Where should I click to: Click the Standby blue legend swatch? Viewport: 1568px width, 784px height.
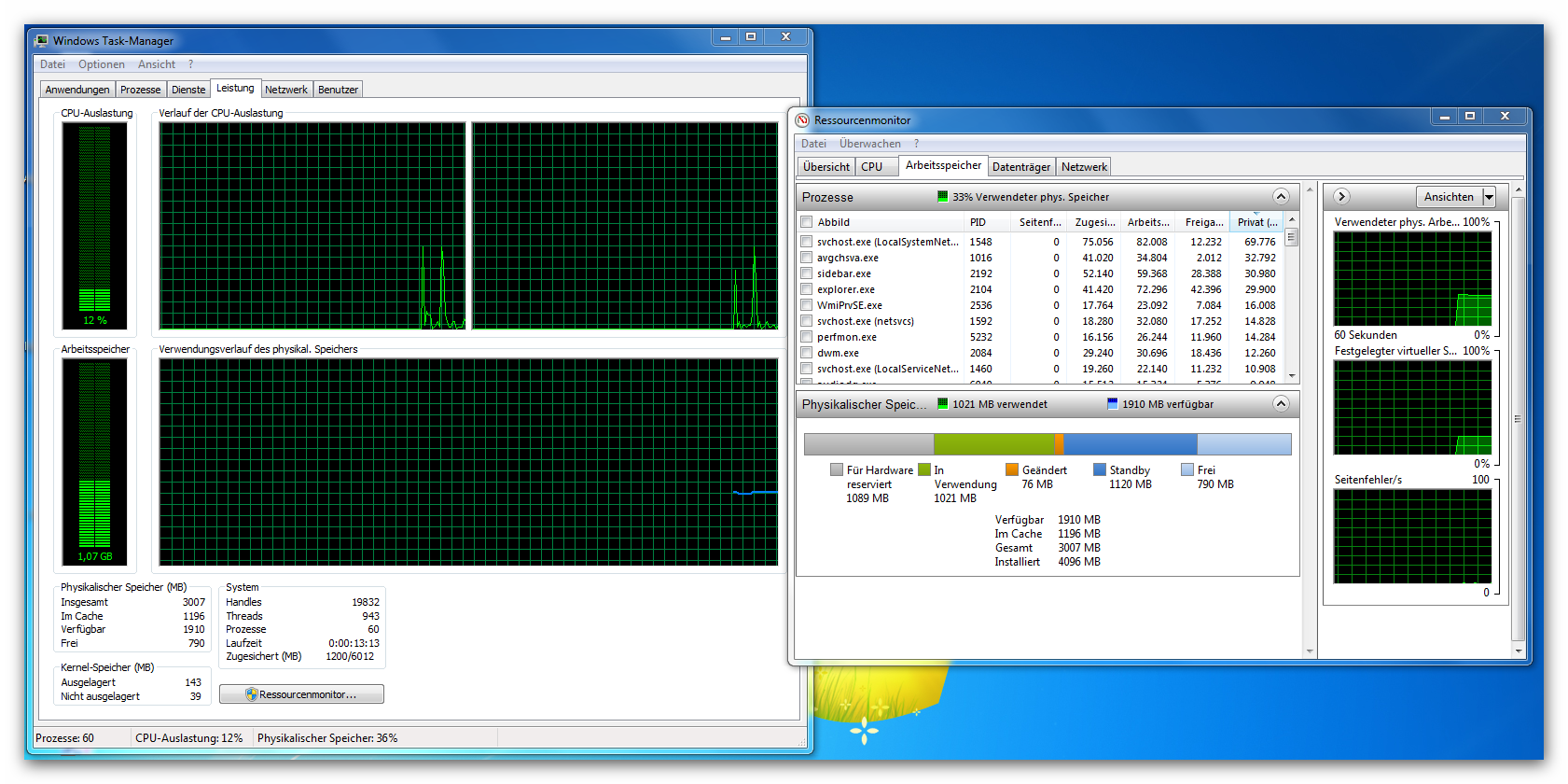[x=1100, y=469]
